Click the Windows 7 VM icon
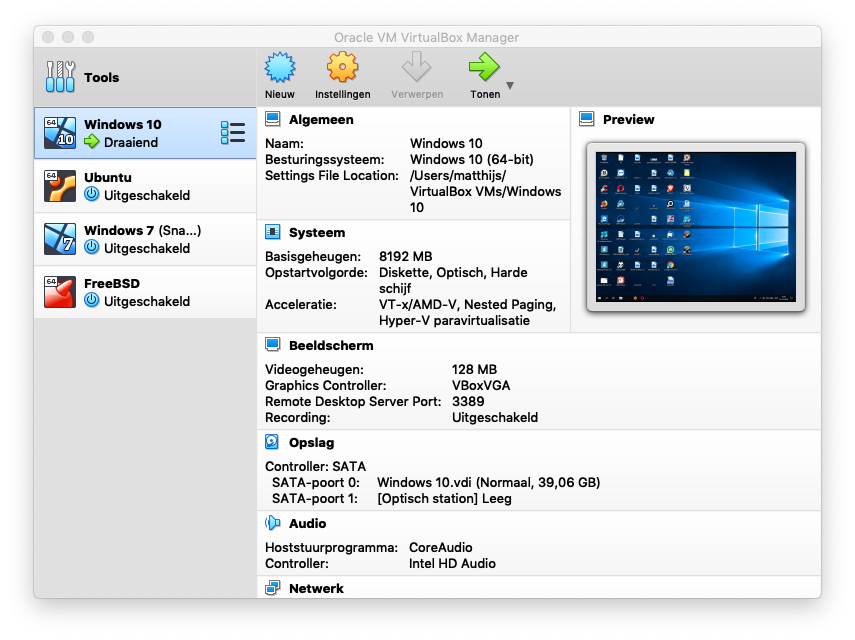Screen dimensions: 855x640 click(x=60, y=239)
